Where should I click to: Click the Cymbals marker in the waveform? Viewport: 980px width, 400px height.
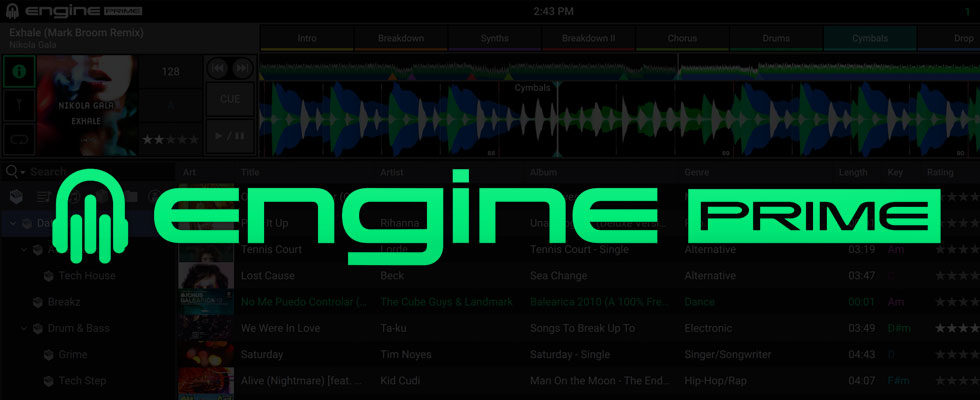(x=532, y=88)
